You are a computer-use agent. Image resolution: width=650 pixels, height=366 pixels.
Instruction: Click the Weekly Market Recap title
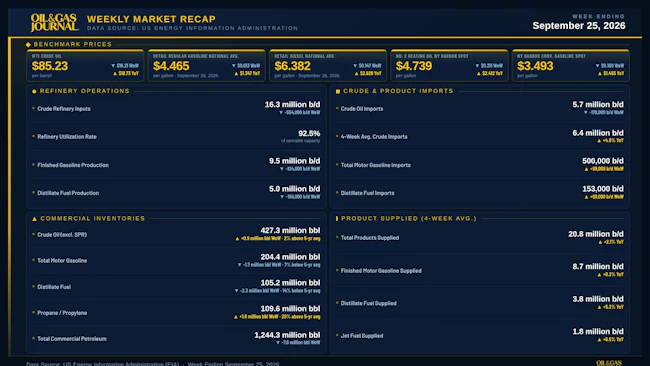click(x=151, y=19)
